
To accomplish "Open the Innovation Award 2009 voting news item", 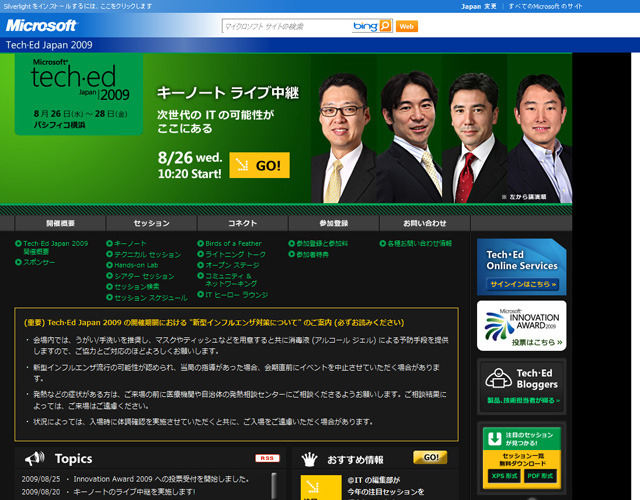I will (161, 479).
